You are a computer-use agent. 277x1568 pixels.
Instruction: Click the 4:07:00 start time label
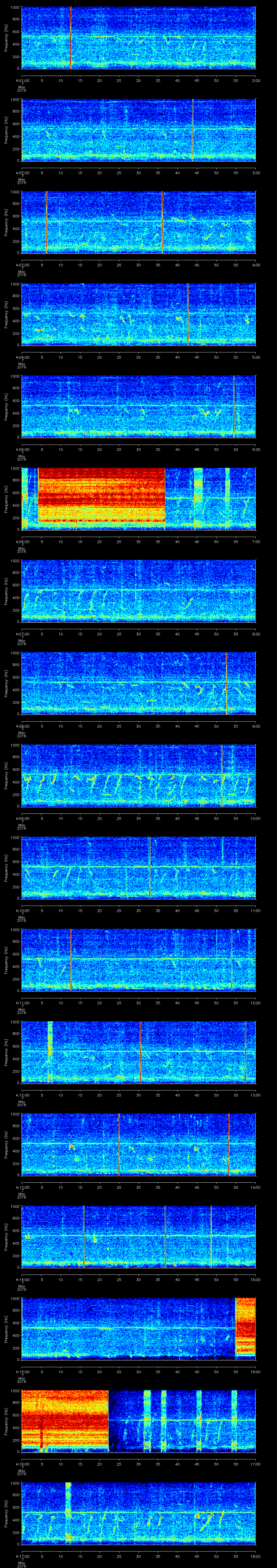click(x=22, y=634)
